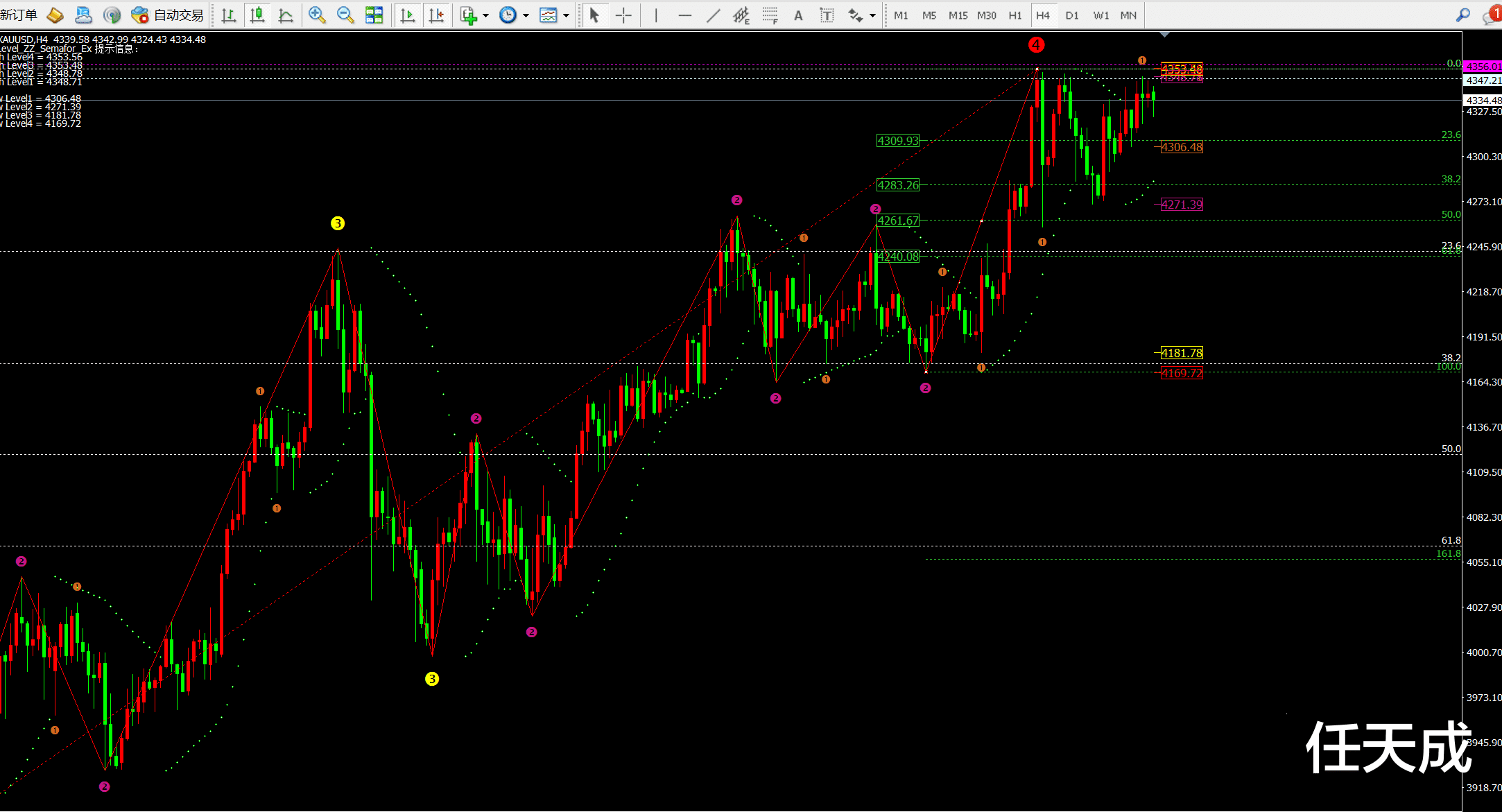Image resolution: width=1502 pixels, height=812 pixels.
Task: Select the Crosshair cursor tool
Action: click(x=623, y=15)
